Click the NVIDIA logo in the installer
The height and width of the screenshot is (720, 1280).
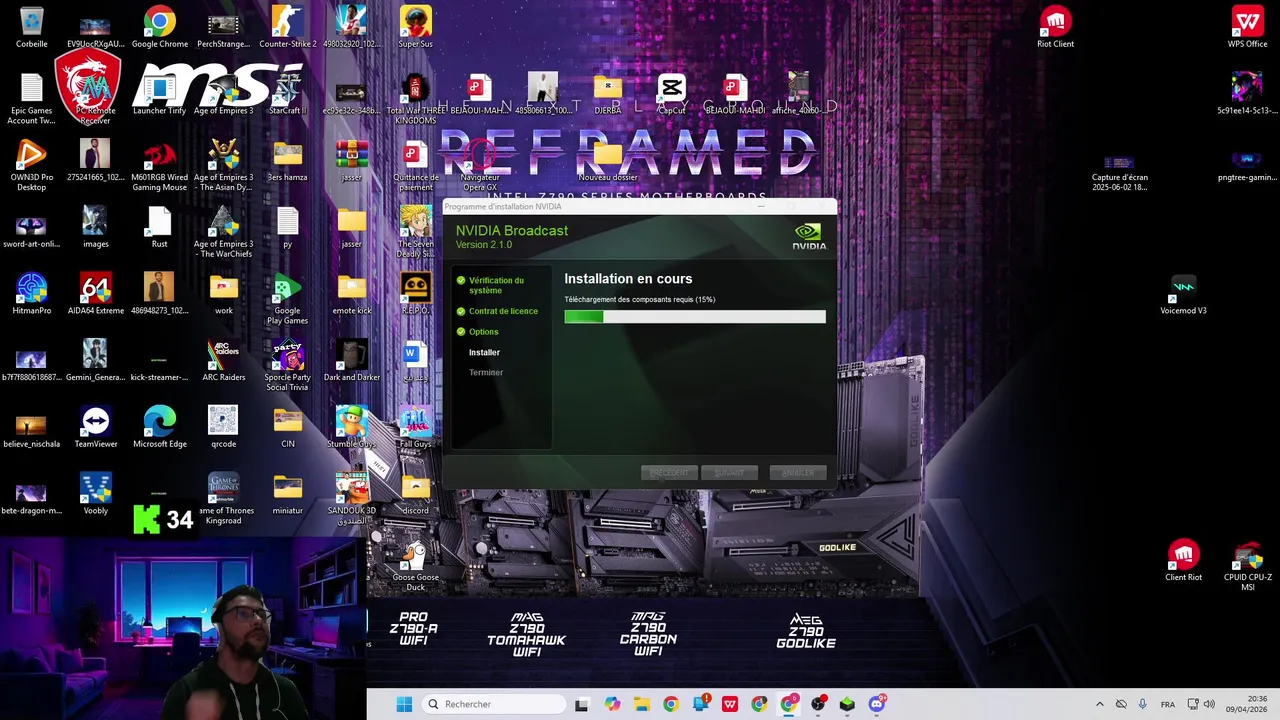(x=808, y=237)
